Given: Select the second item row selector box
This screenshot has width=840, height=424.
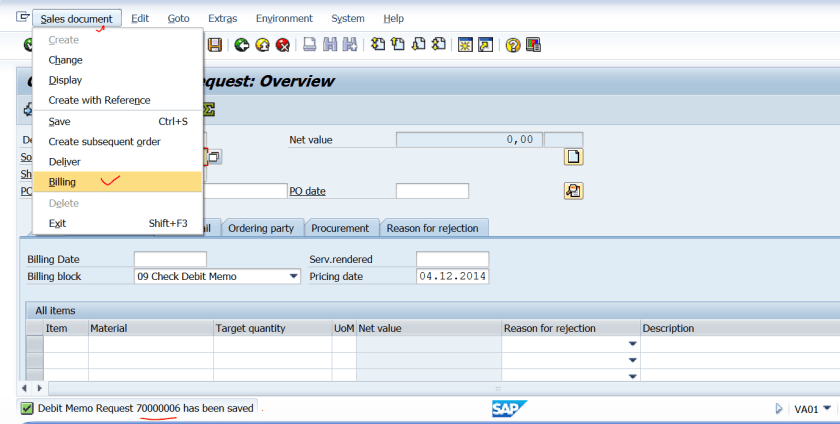Looking at the screenshot, I should click(34, 360).
